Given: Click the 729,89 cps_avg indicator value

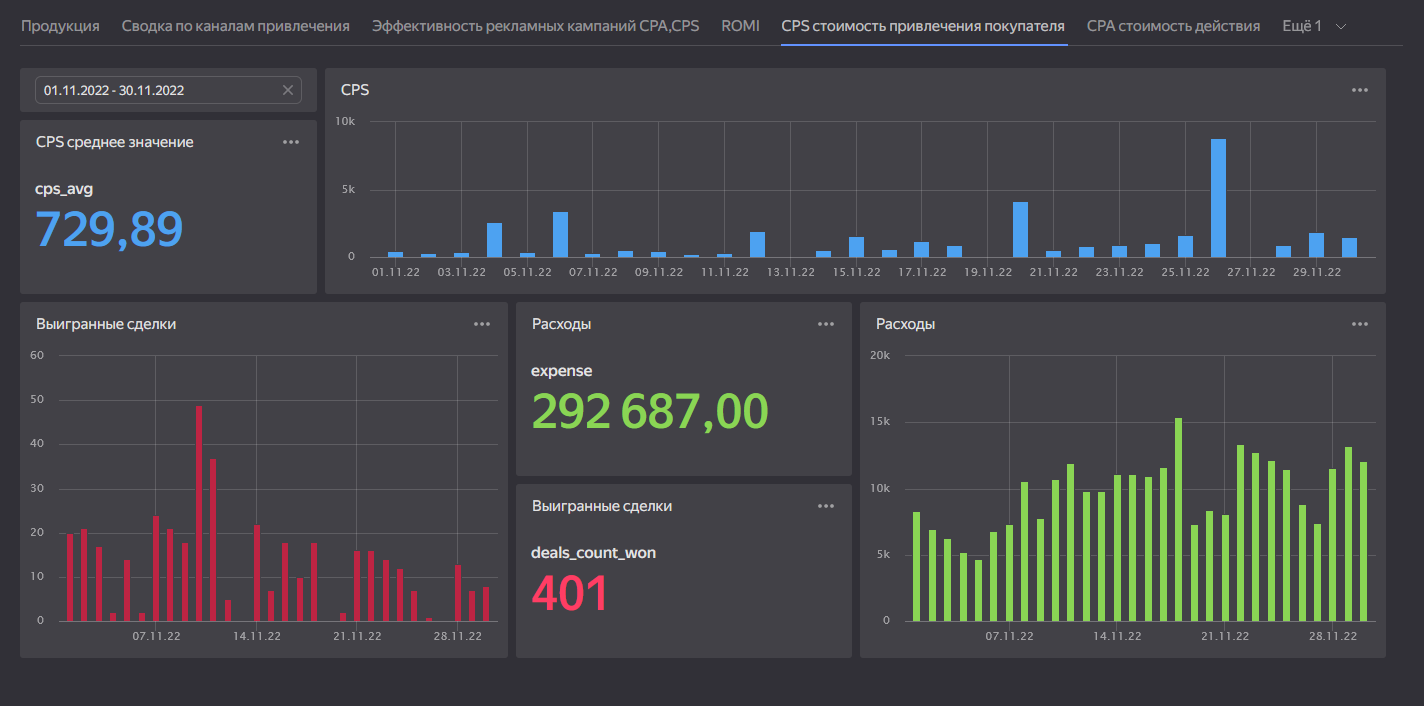Looking at the screenshot, I should pyautogui.click(x=110, y=229).
